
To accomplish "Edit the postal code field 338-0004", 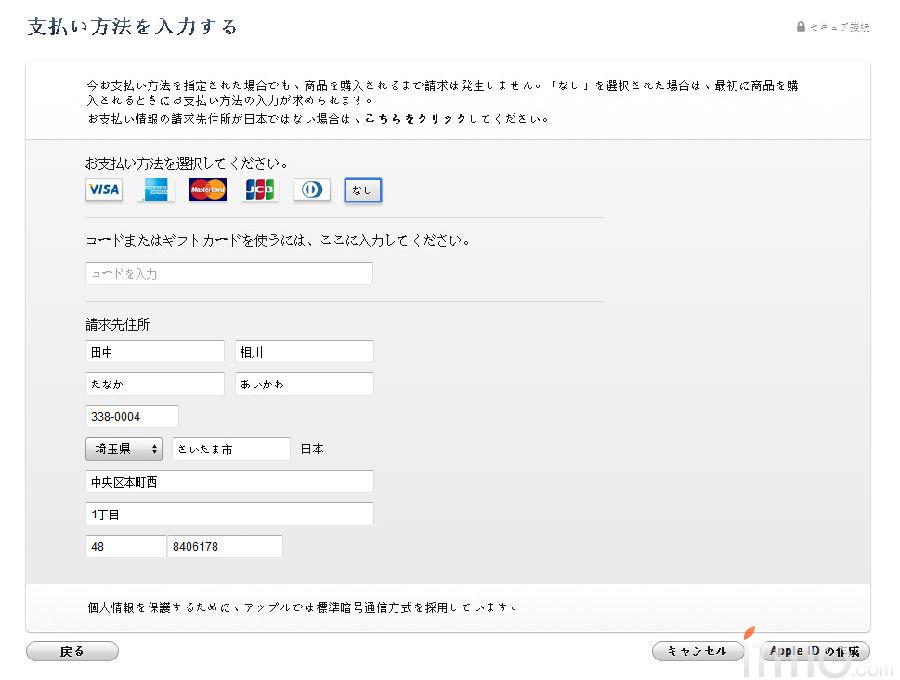I will click(x=132, y=416).
